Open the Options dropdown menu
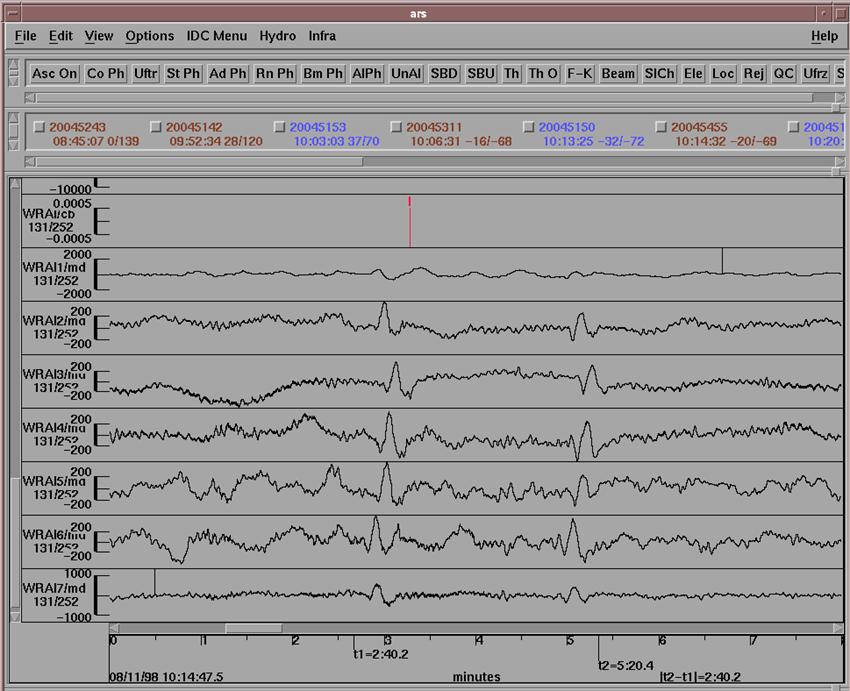The width and height of the screenshot is (850, 691). 149,36
